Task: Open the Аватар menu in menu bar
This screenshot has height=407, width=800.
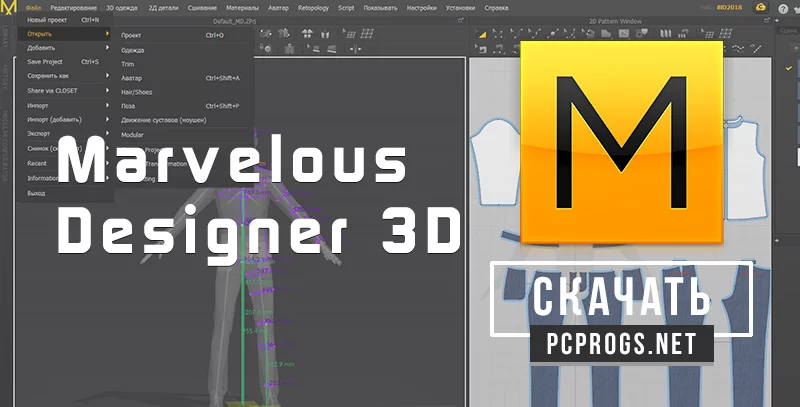Action: point(278,8)
